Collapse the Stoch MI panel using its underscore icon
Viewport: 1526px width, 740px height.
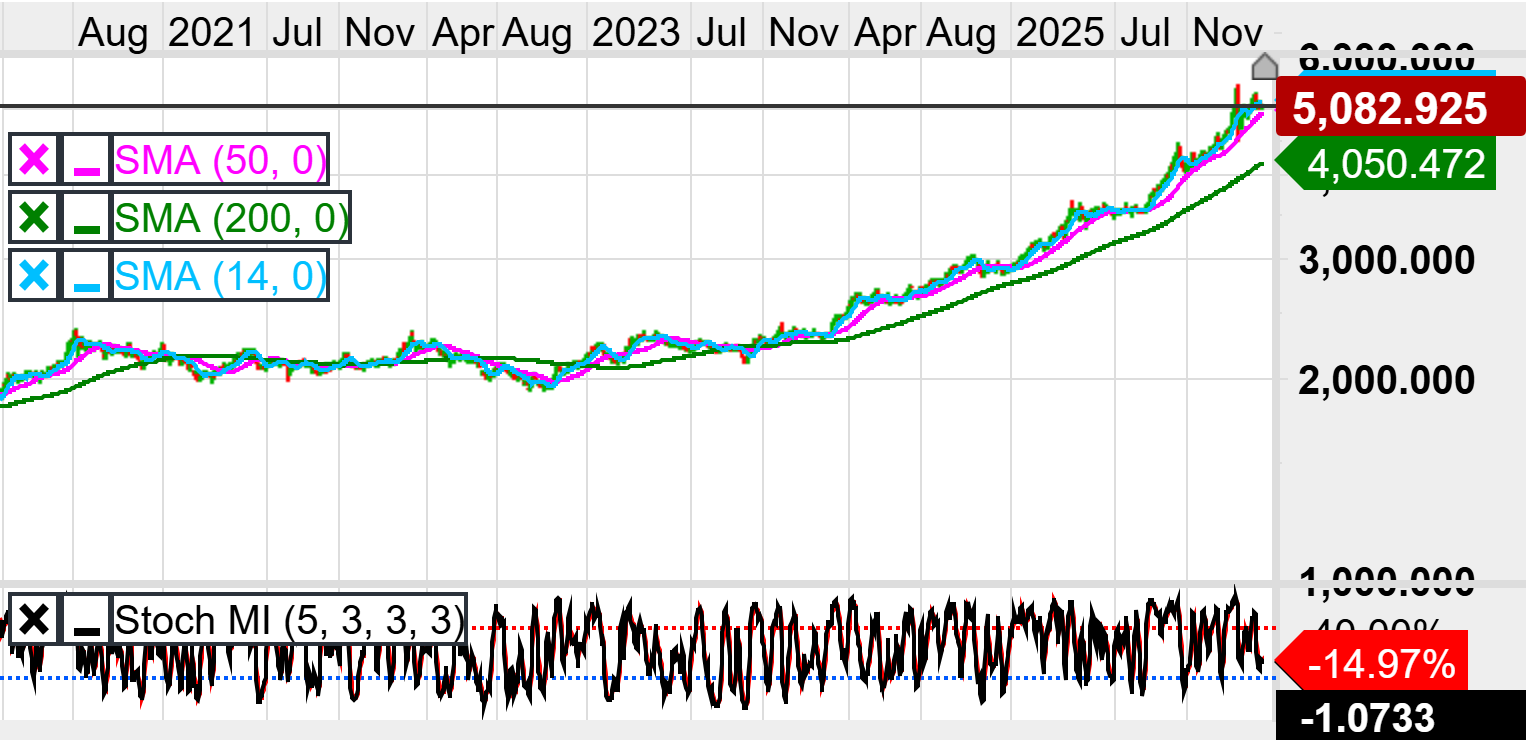(x=87, y=620)
